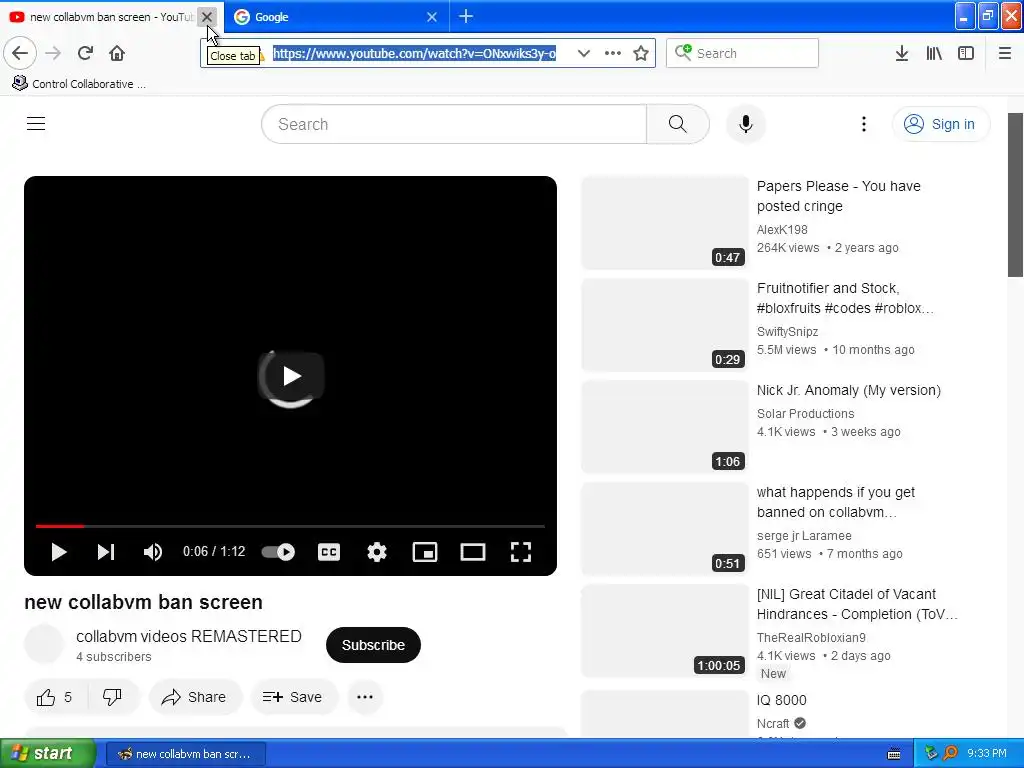Open collabvm videos REMASTERED channel name
Viewport: 1024px width, 768px height.
point(189,636)
